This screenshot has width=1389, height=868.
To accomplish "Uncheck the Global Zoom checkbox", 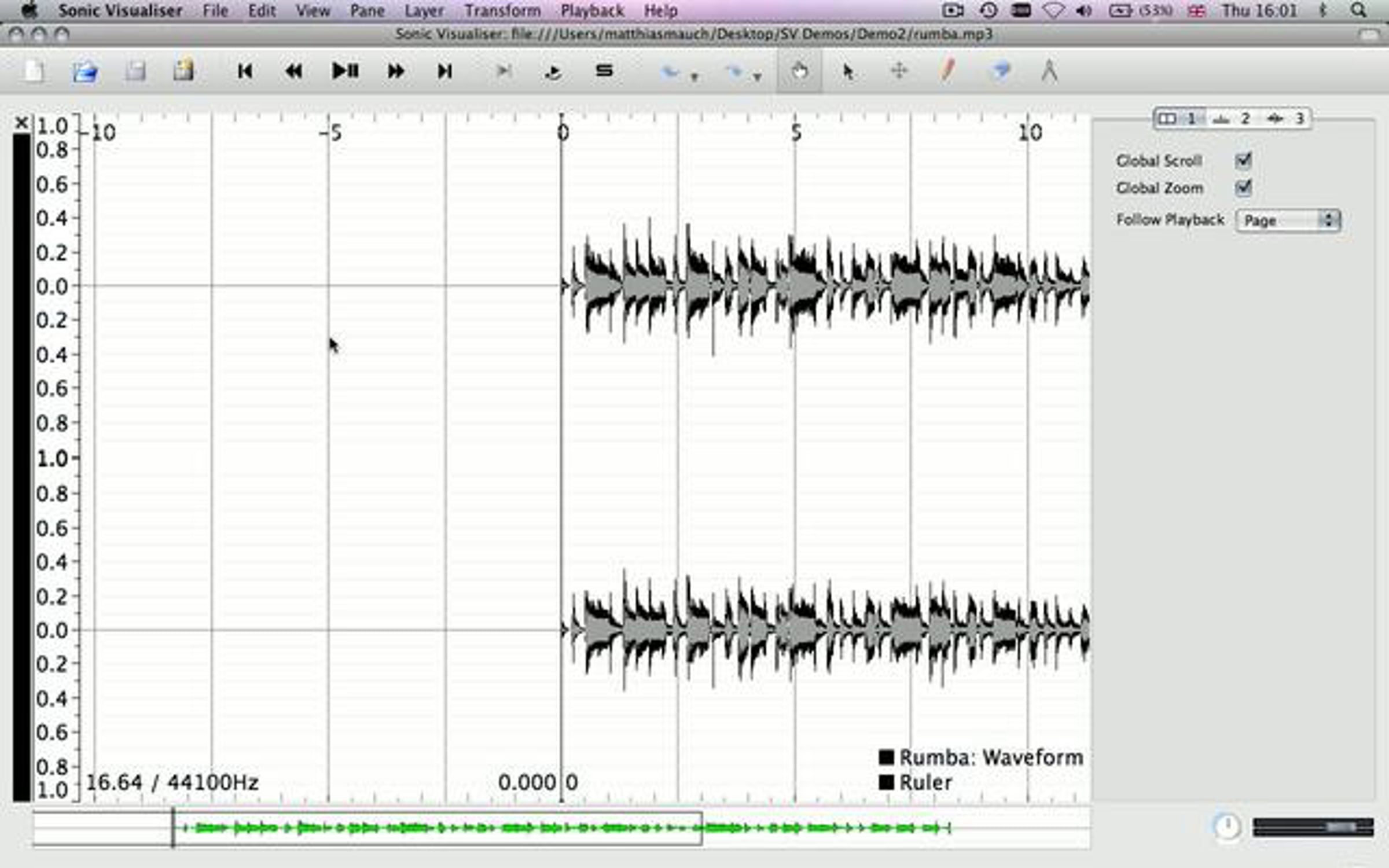I will [x=1243, y=187].
